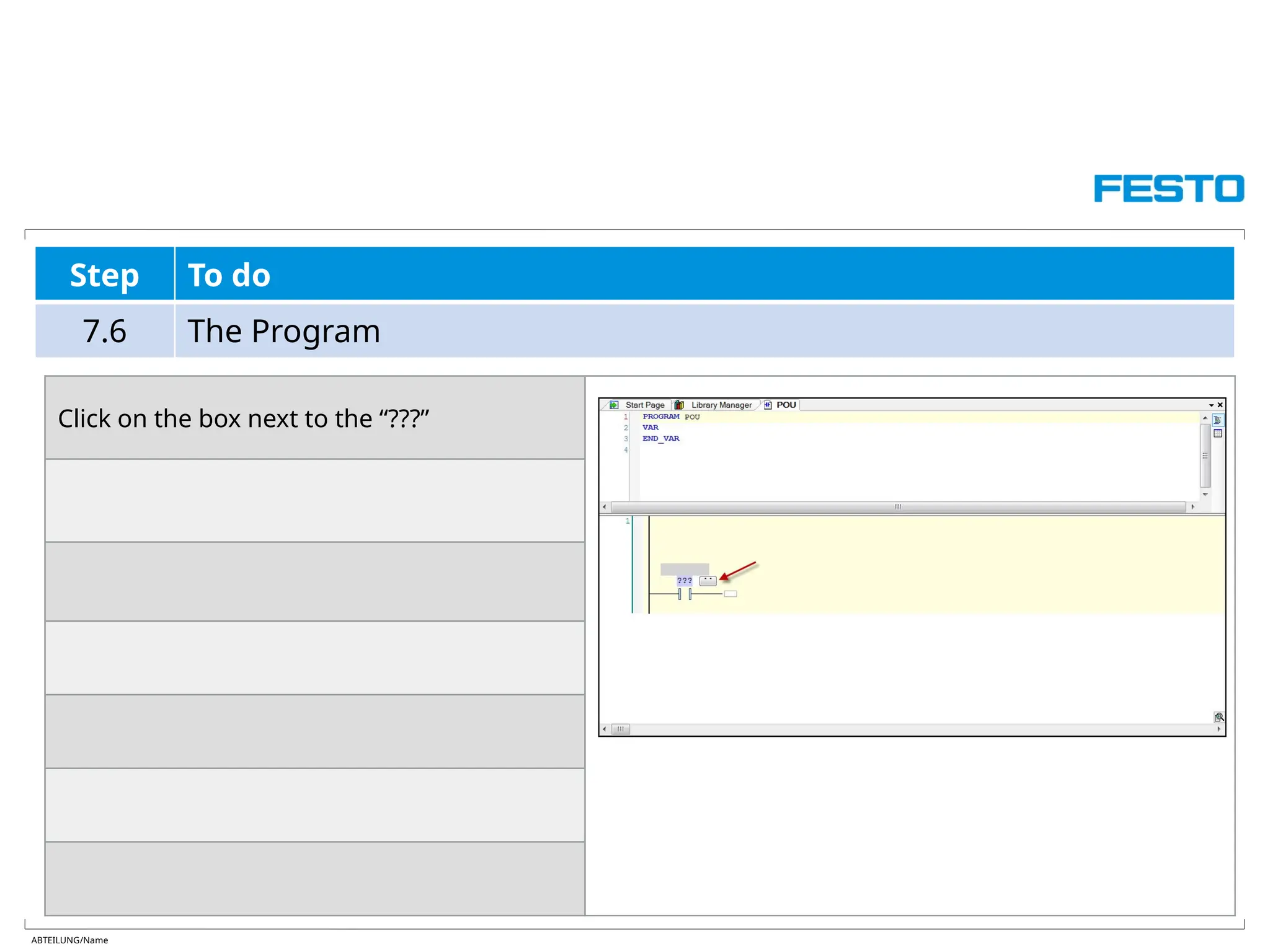Image resolution: width=1270 pixels, height=952 pixels.
Task: Click line number 4 in declaration editor
Action: click(x=626, y=450)
